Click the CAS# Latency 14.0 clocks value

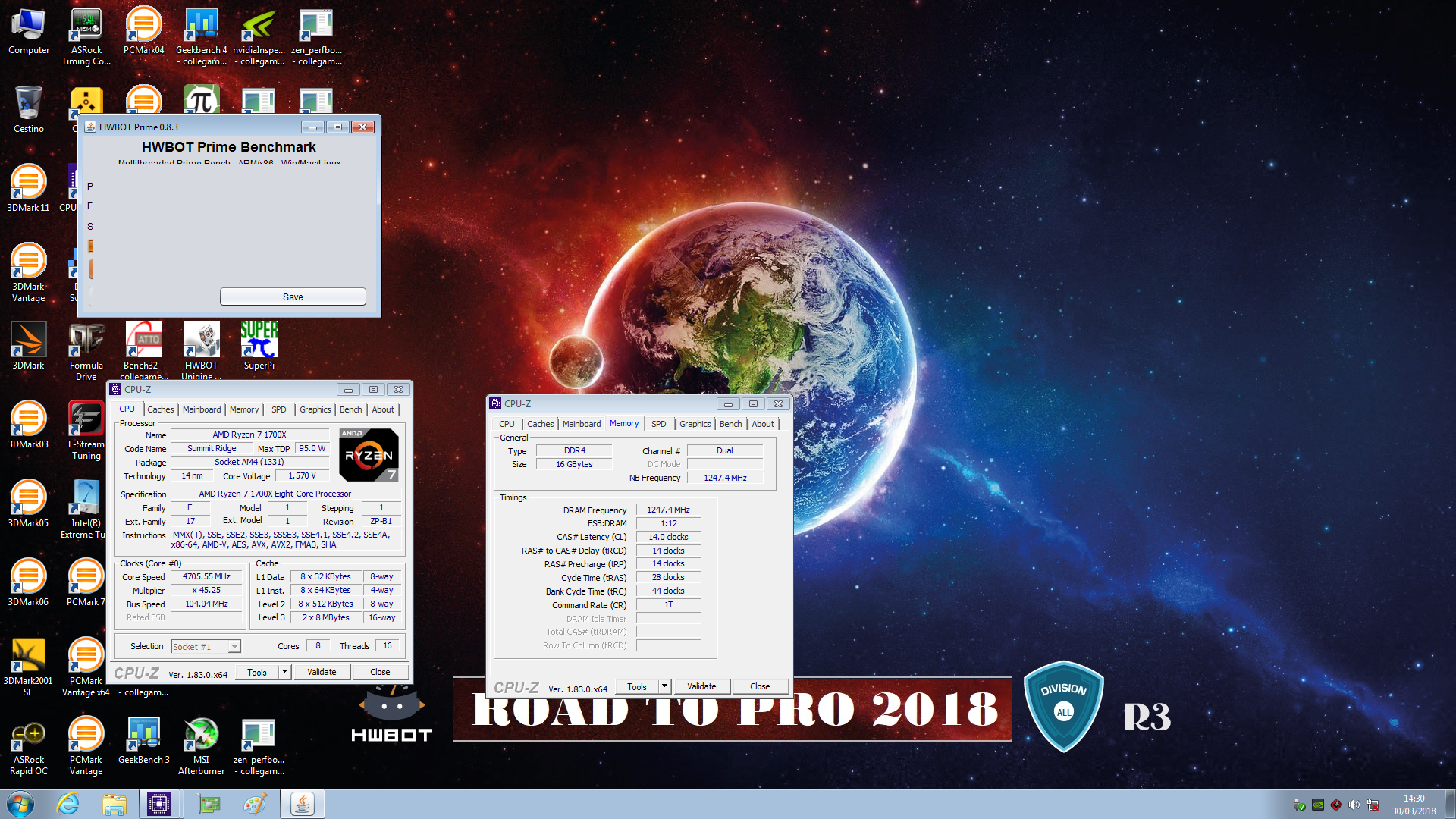[668, 537]
